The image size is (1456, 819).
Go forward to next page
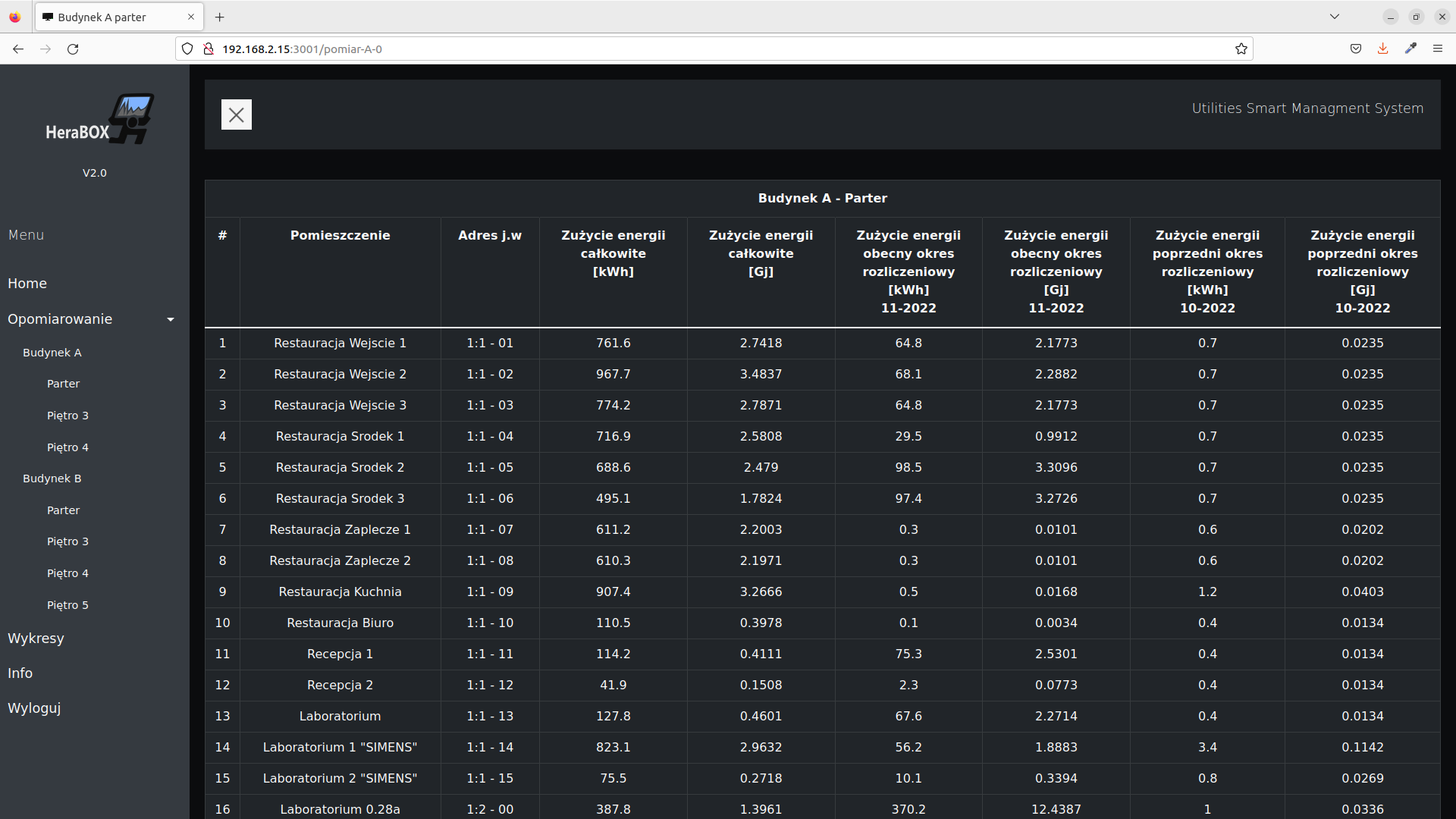tap(45, 49)
